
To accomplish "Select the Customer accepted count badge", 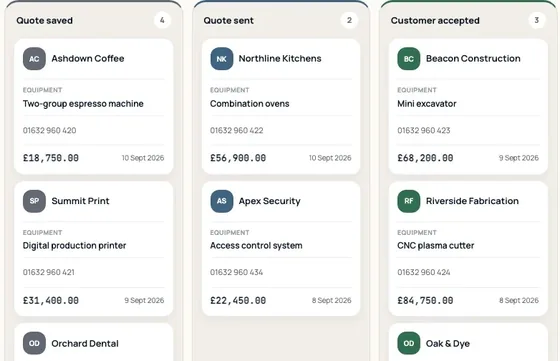I will (x=536, y=20).
